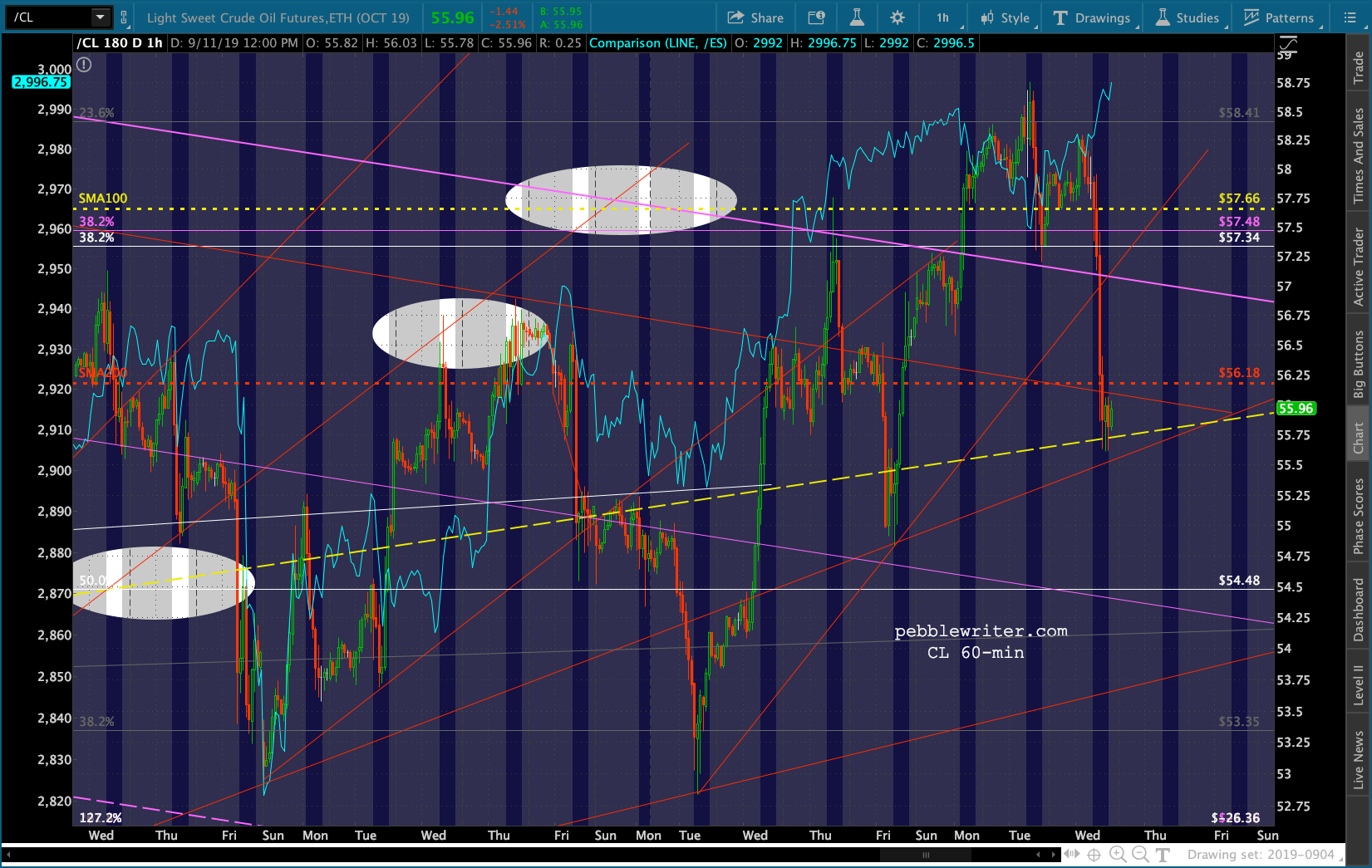Click the zoom in magnifier icon

pyautogui.click(x=1118, y=855)
